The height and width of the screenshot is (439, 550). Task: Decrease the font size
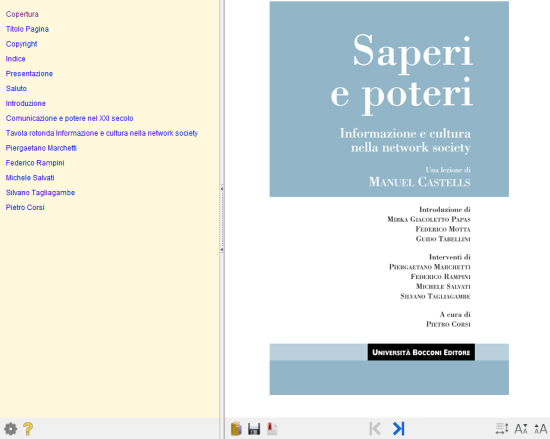(x=521, y=428)
